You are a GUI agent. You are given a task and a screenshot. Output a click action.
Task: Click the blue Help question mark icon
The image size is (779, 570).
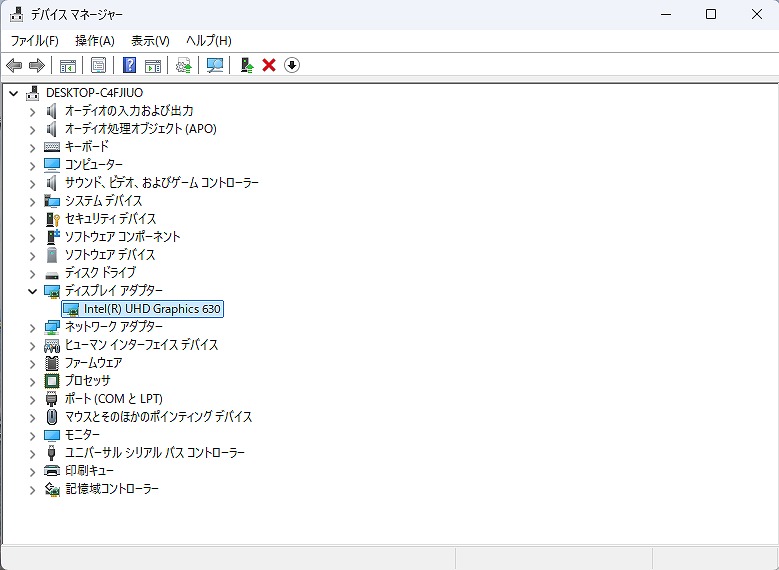(129, 65)
